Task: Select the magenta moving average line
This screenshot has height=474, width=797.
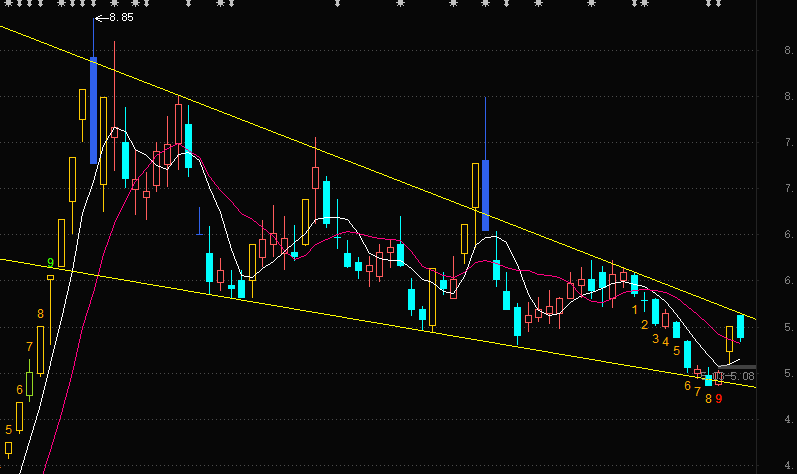Action: click(229, 201)
